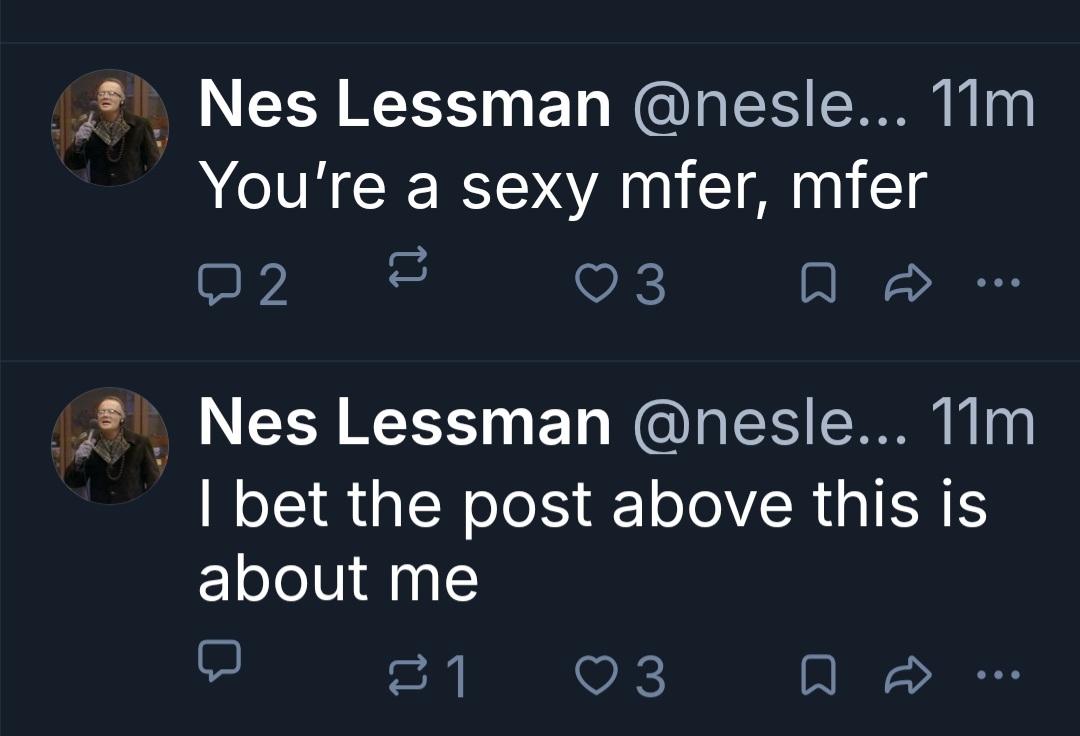
Task: Click the @nesle handle on first post
Action: (768, 104)
